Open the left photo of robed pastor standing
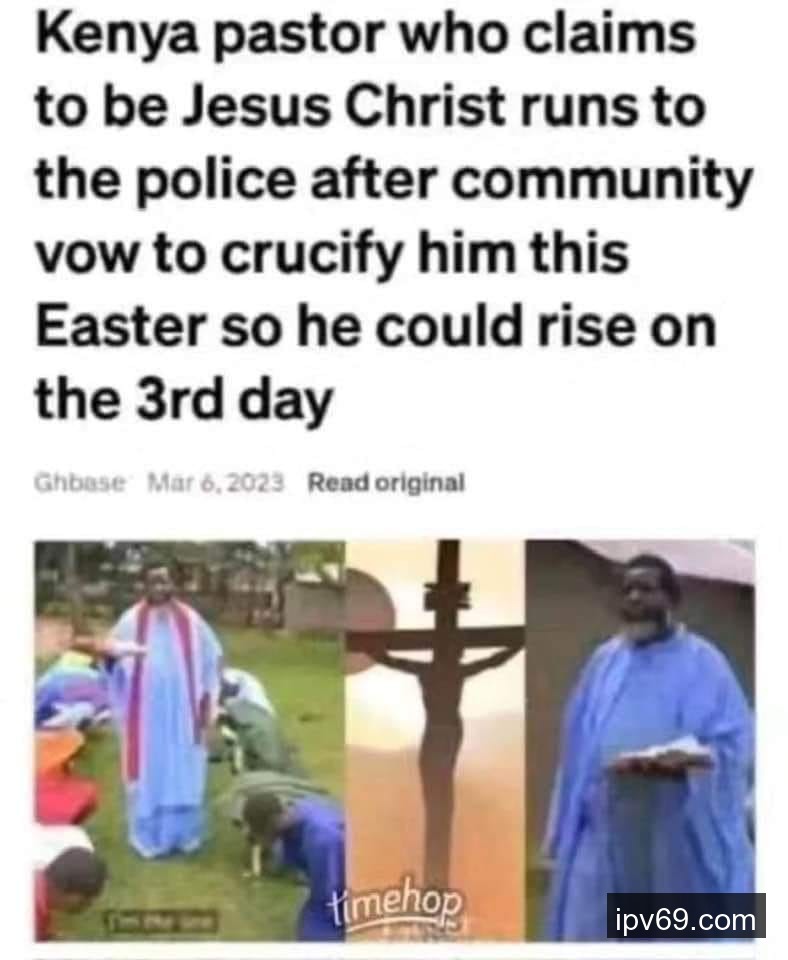 pyautogui.click(x=189, y=740)
